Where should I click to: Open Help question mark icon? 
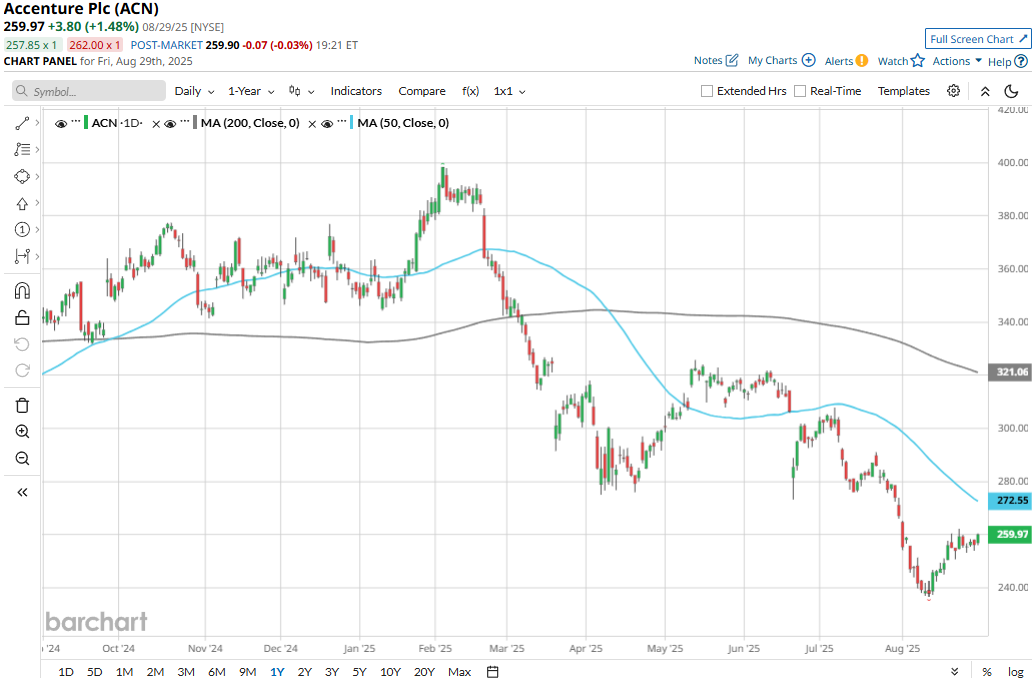click(1021, 61)
